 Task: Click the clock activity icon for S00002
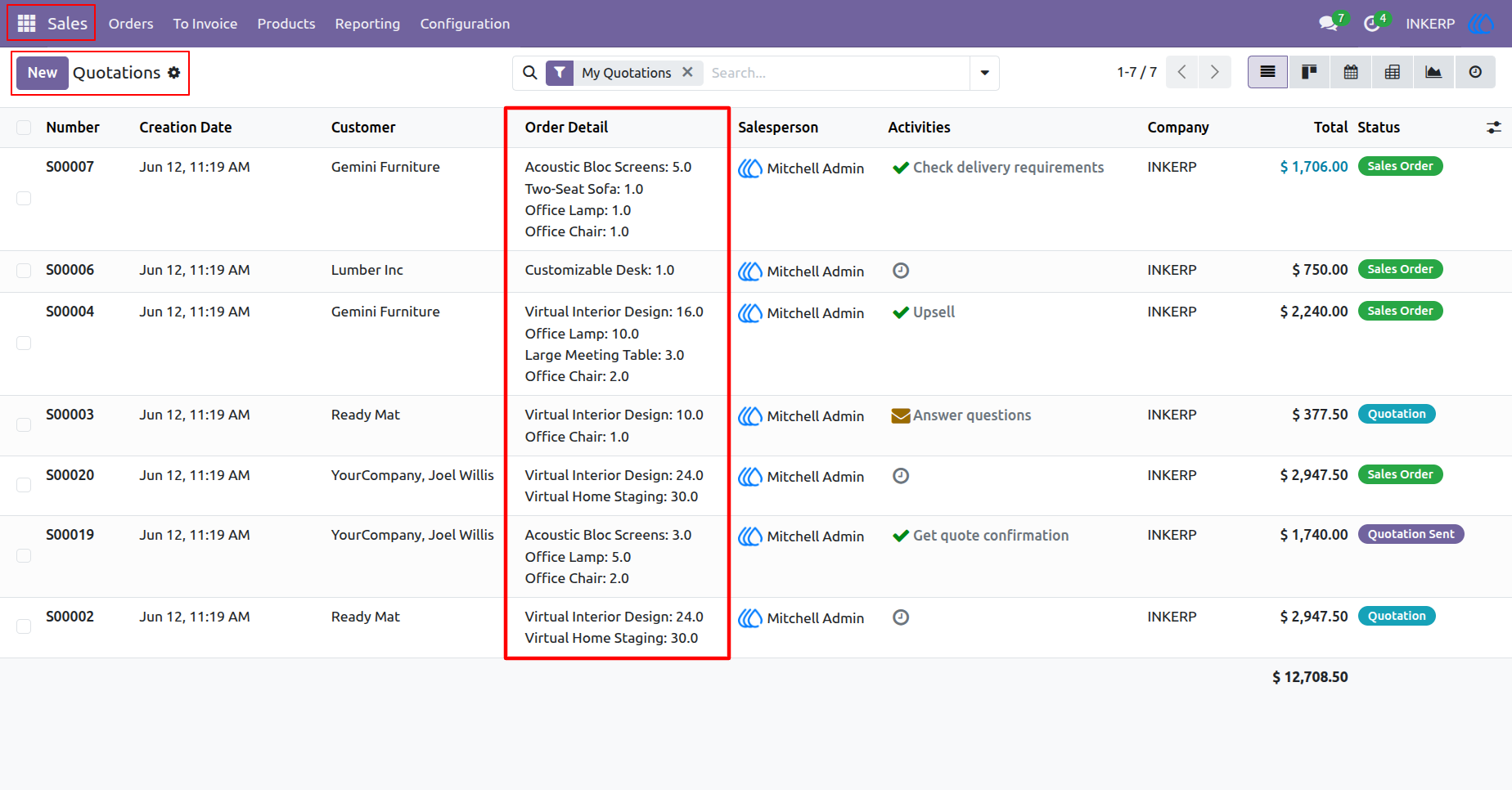click(x=901, y=617)
